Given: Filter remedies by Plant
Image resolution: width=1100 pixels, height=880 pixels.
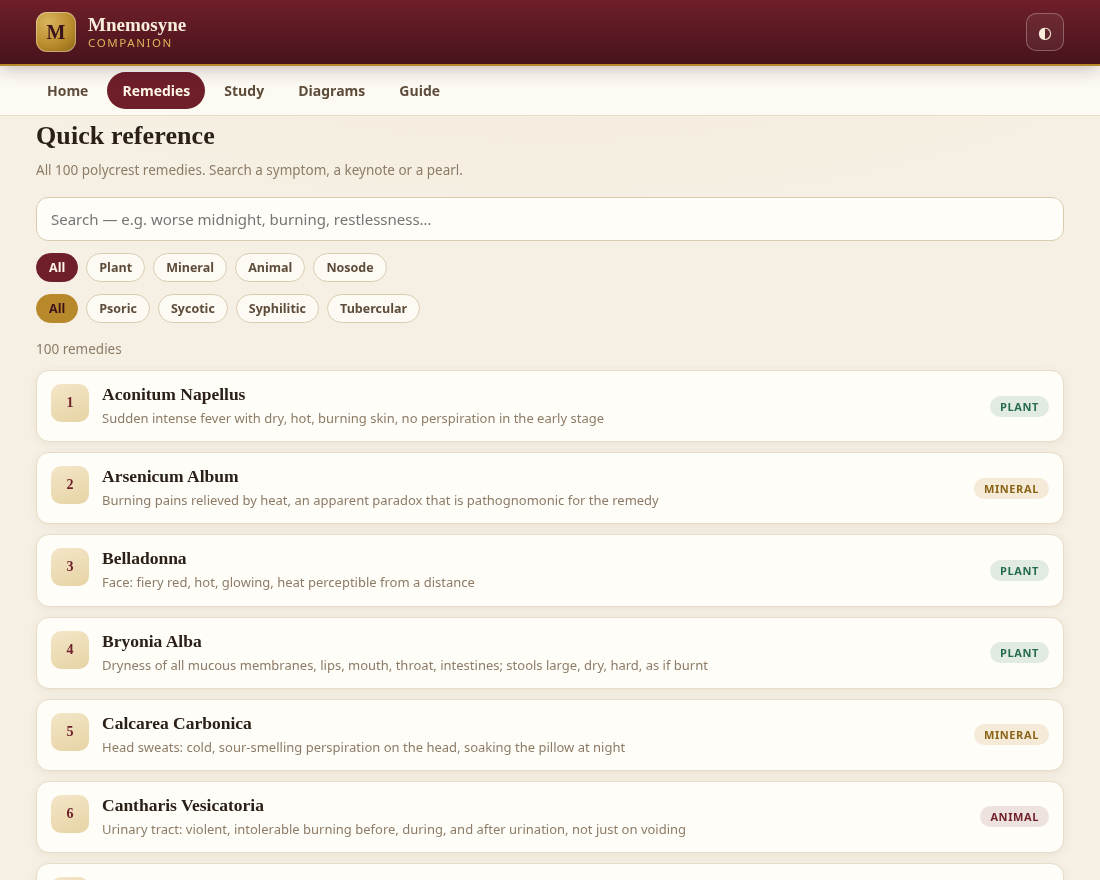Looking at the screenshot, I should point(115,267).
